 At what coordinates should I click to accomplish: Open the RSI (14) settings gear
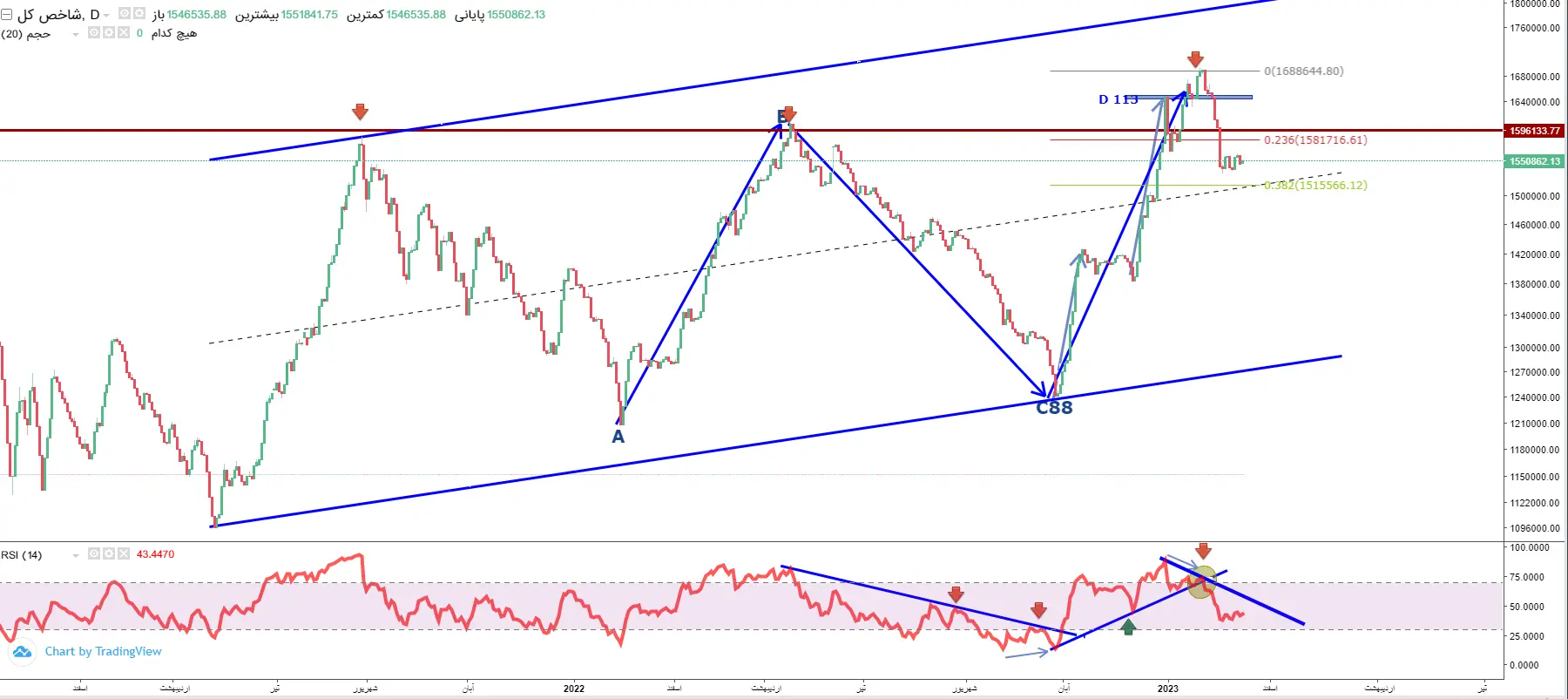109,554
